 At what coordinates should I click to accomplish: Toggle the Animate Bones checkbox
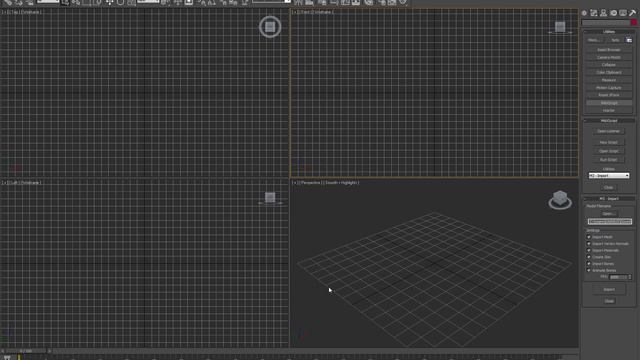coord(589,270)
